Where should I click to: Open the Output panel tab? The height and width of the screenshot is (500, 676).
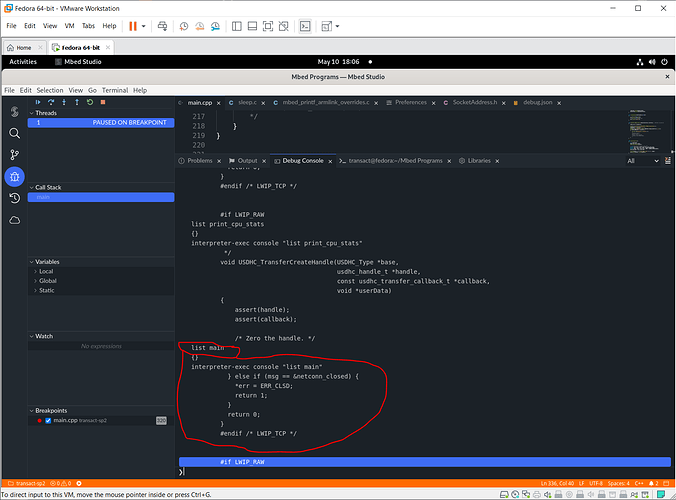(247, 161)
